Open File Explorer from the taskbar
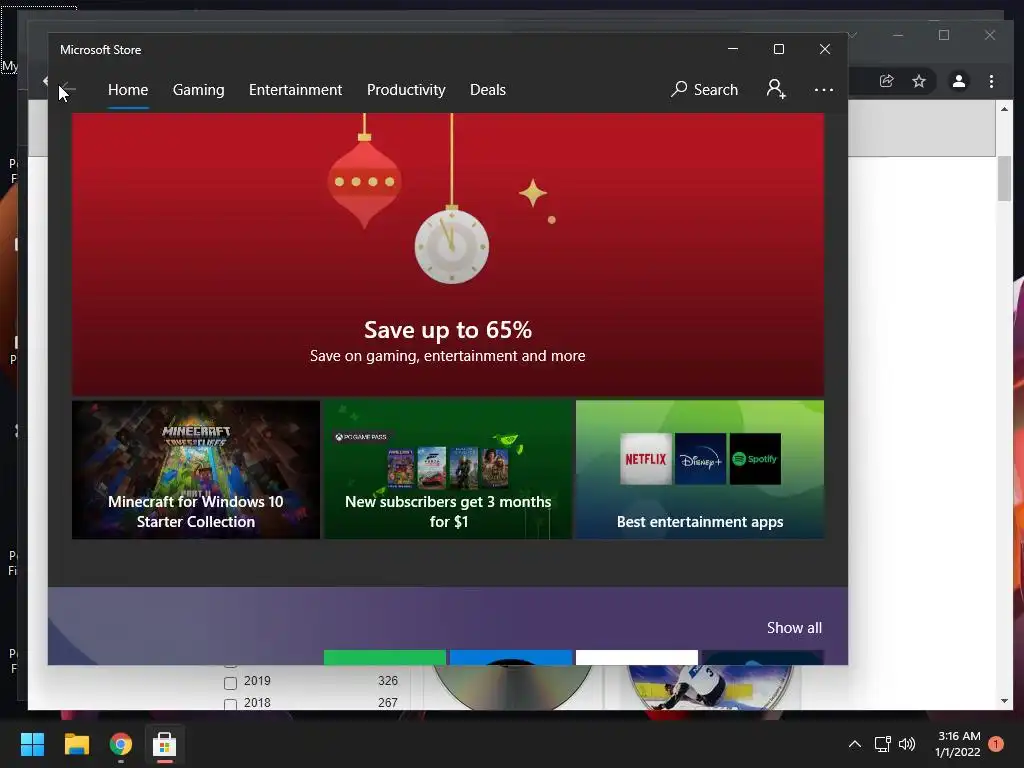1024x768 pixels. click(x=76, y=744)
